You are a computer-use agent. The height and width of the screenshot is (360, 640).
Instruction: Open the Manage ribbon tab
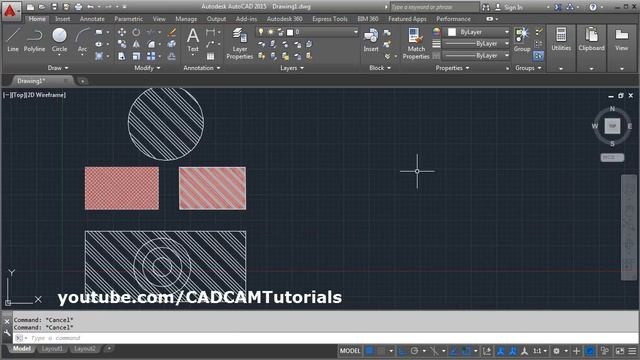186,19
